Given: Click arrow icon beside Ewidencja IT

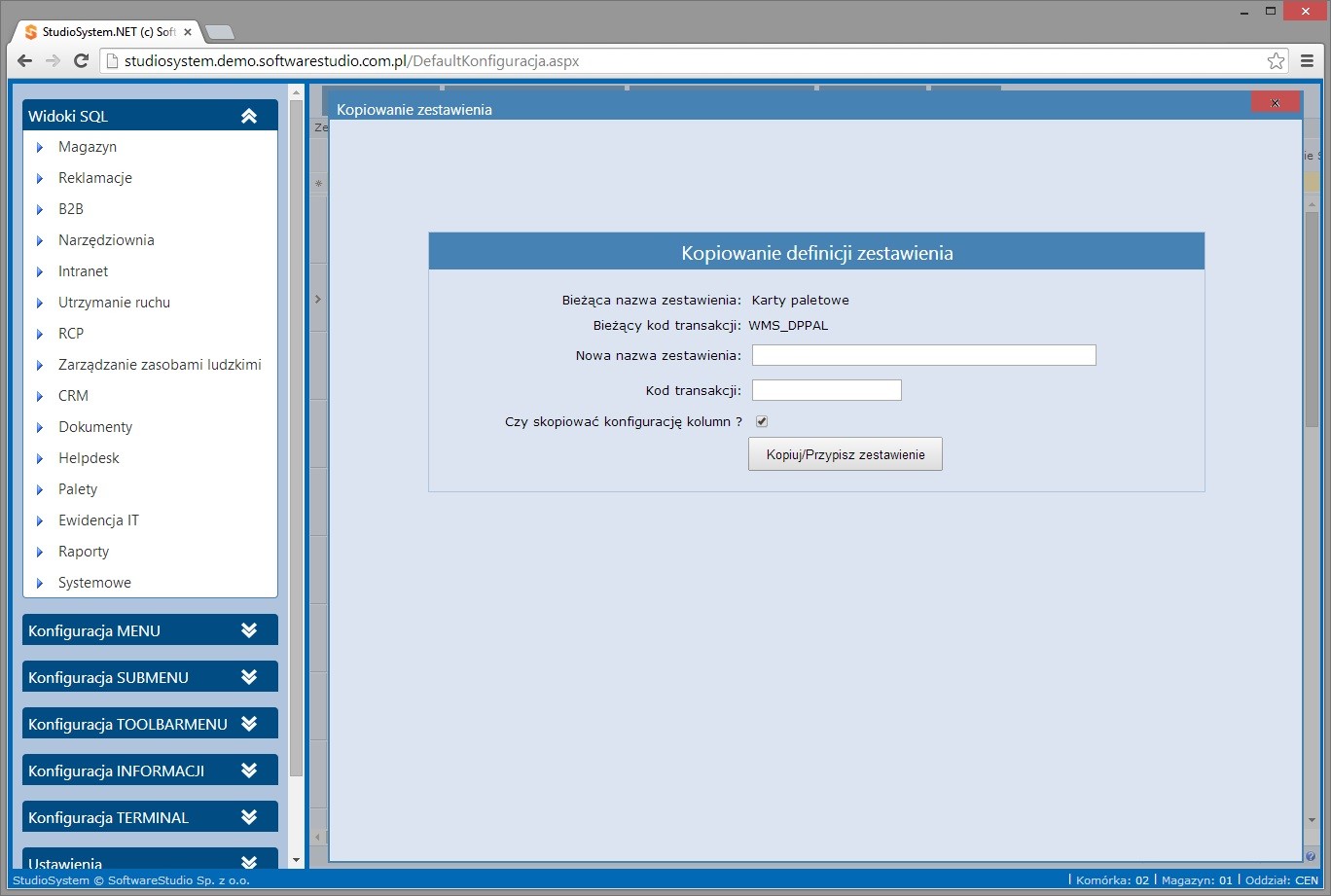Looking at the screenshot, I should (40, 520).
